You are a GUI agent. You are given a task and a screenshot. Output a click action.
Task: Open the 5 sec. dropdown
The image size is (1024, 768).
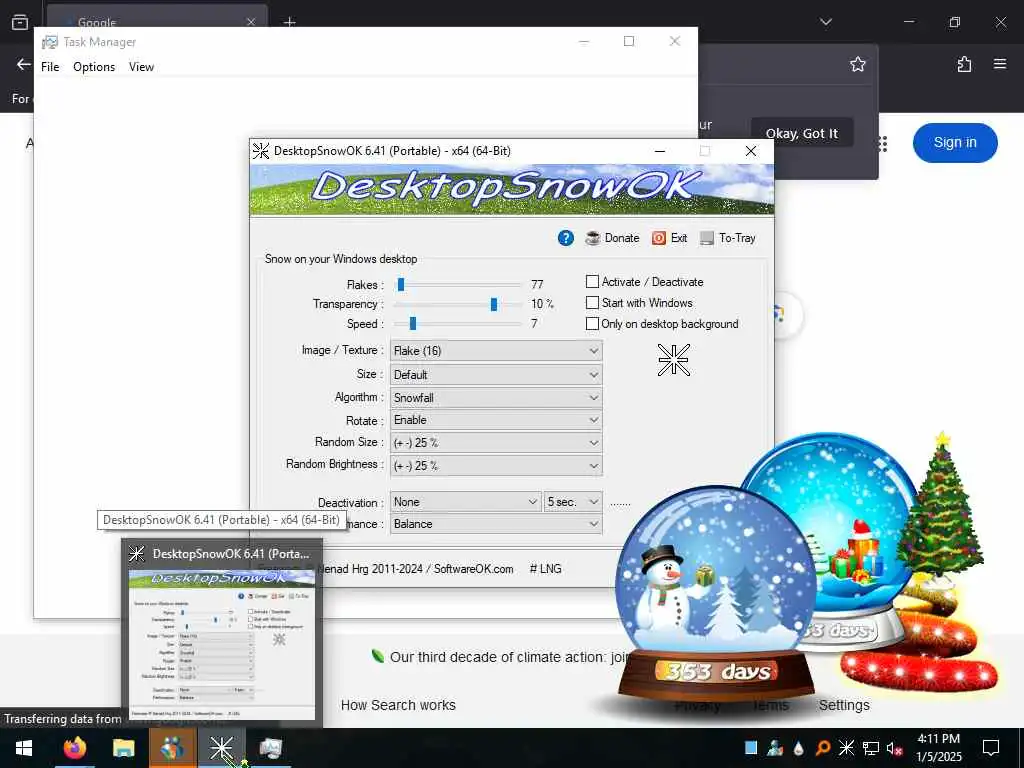pos(573,502)
